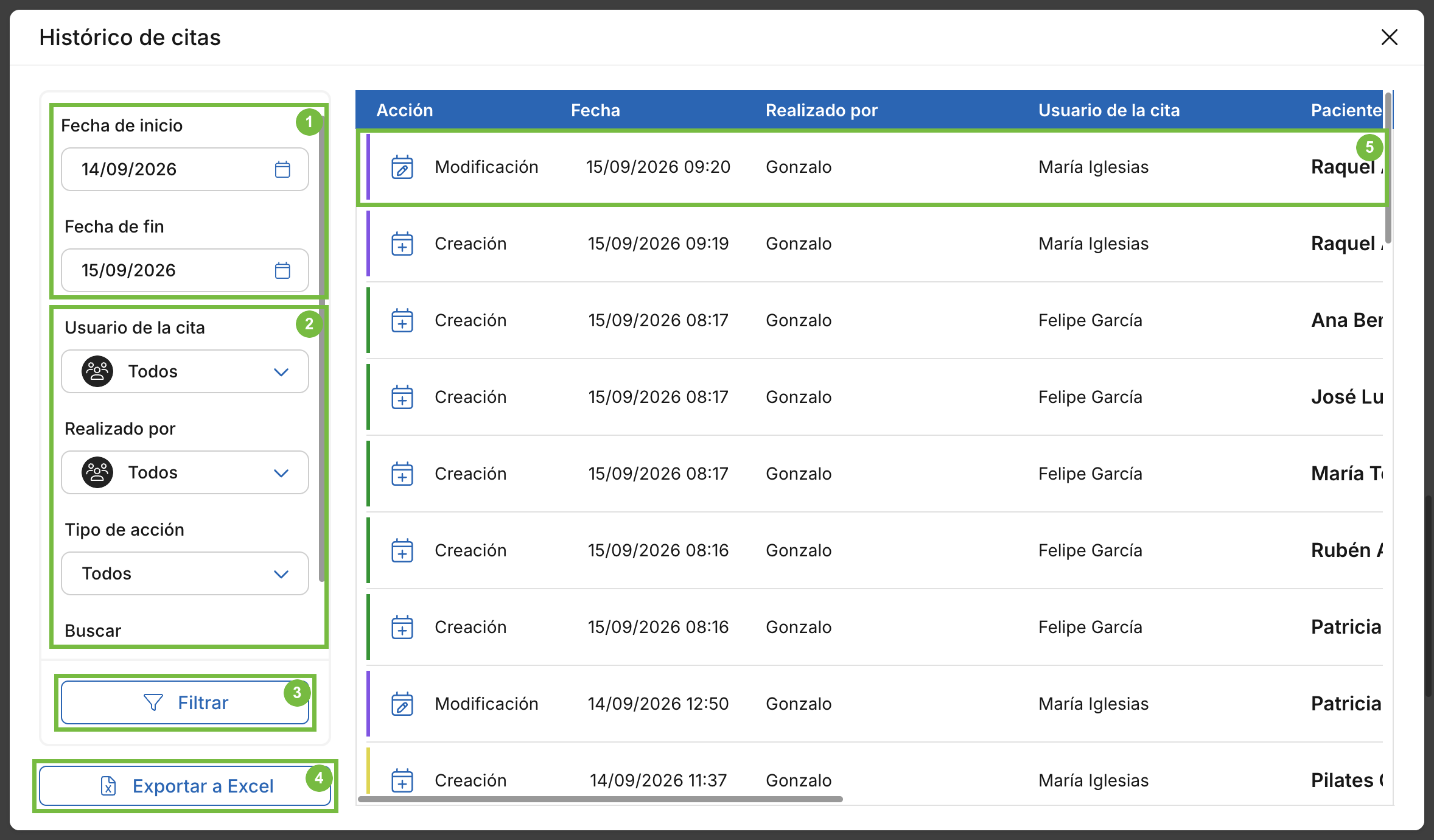This screenshot has height=840, width=1434.
Task: Click the add-calendar icon in the José Lu row
Action: coord(402,397)
